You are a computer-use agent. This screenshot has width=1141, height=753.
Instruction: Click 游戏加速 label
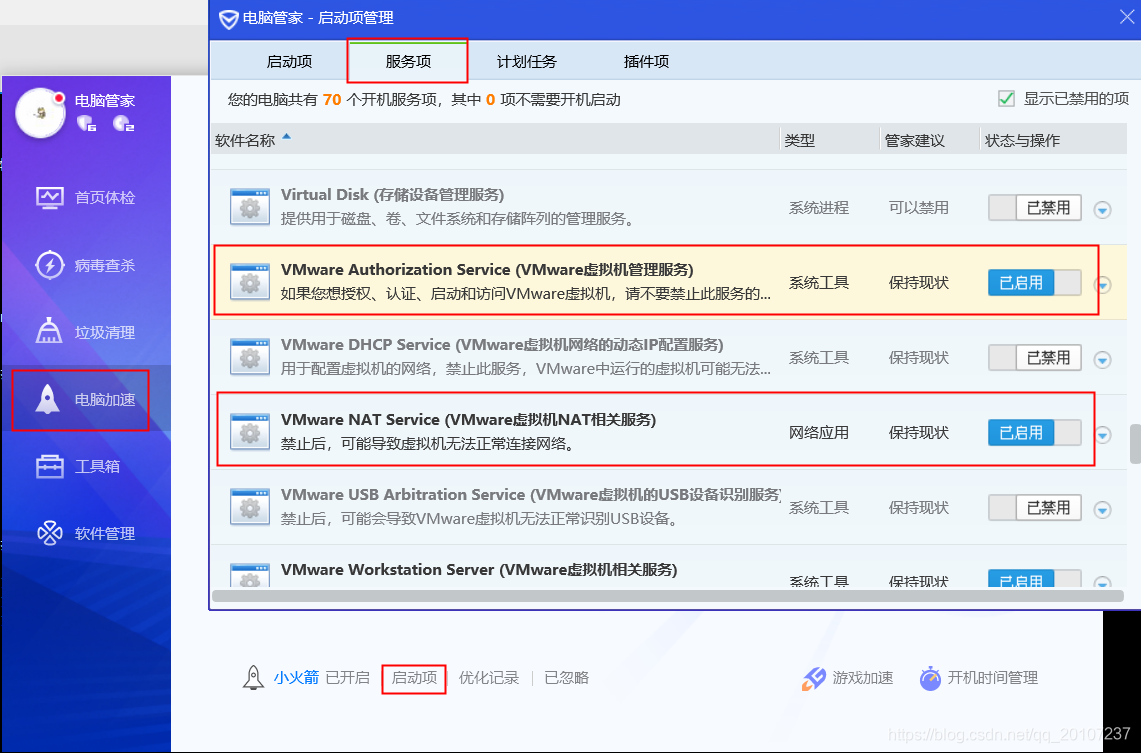pyautogui.click(x=862, y=678)
